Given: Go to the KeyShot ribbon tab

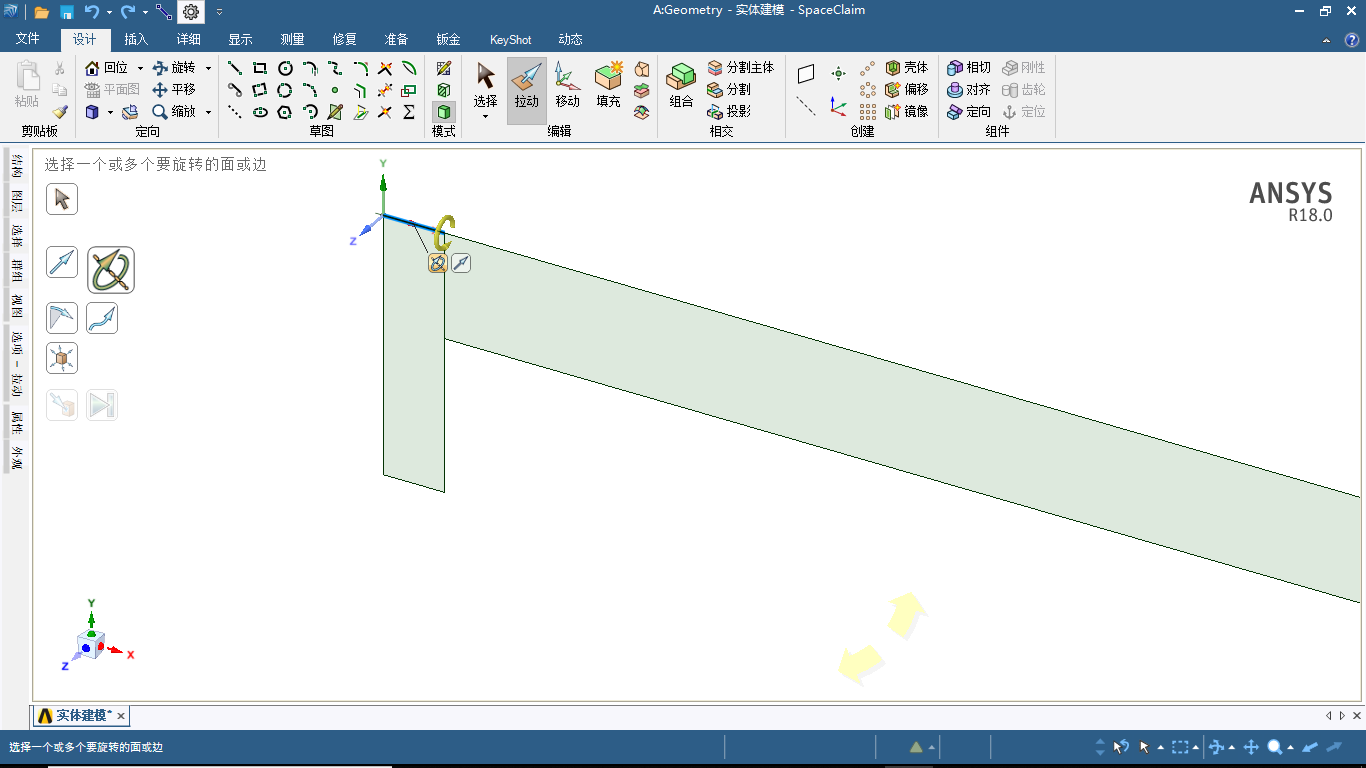Looking at the screenshot, I should pyautogui.click(x=510, y=40).
